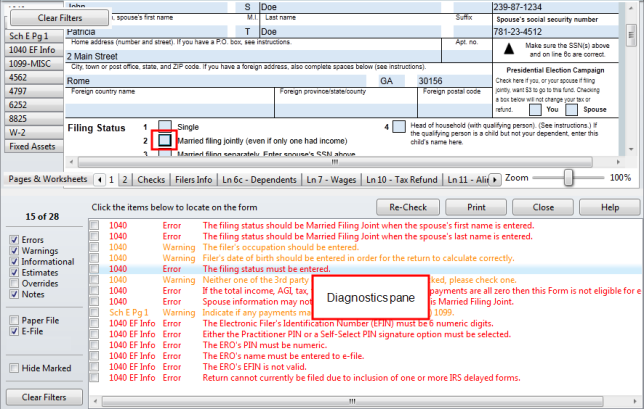Go to page 2 tab
Viewport: 644px width, 409px height.
click(125, 179)
